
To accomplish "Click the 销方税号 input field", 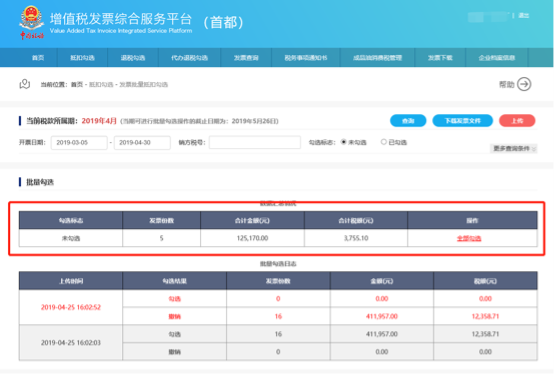I will (255, 142).
